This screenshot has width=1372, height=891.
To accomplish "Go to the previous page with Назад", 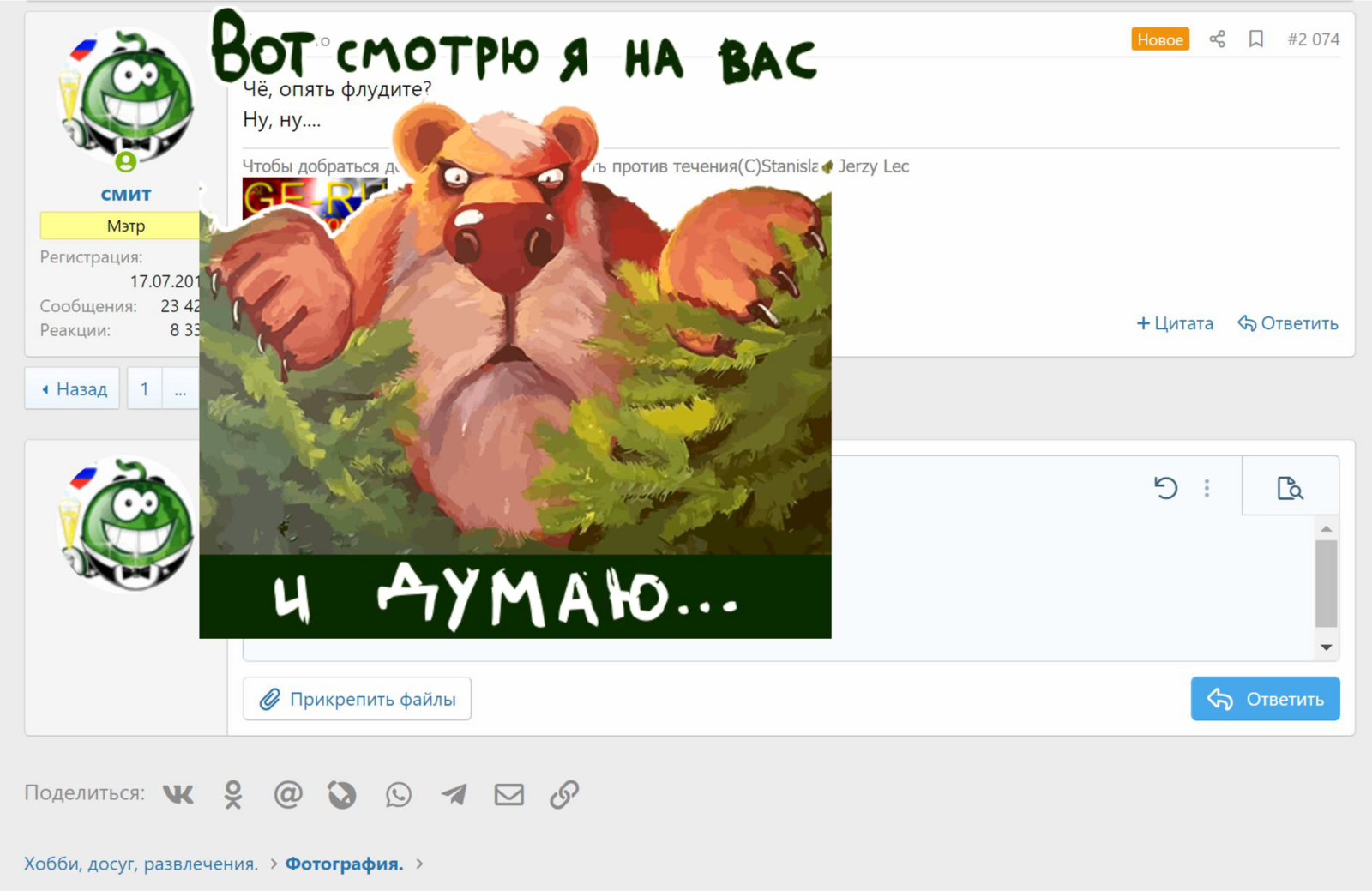I will 73,389.
